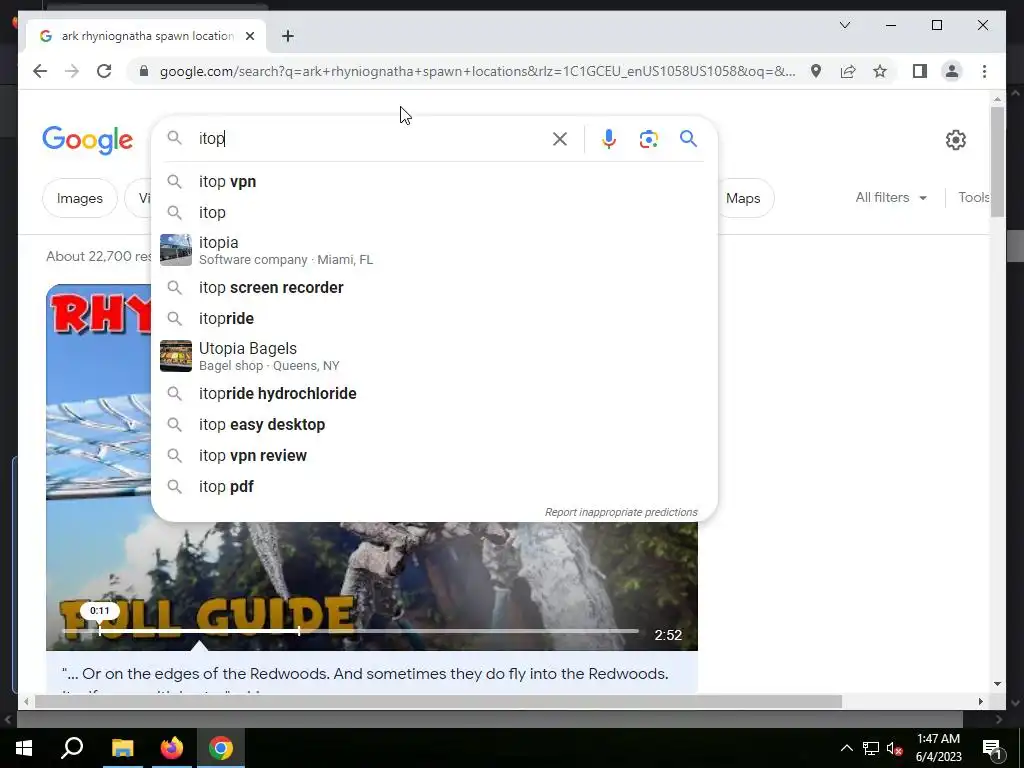Click 'Report inappropriate predictions' link
The image size is (1024, 768).
pyautogui.click(x=621, y=512)
